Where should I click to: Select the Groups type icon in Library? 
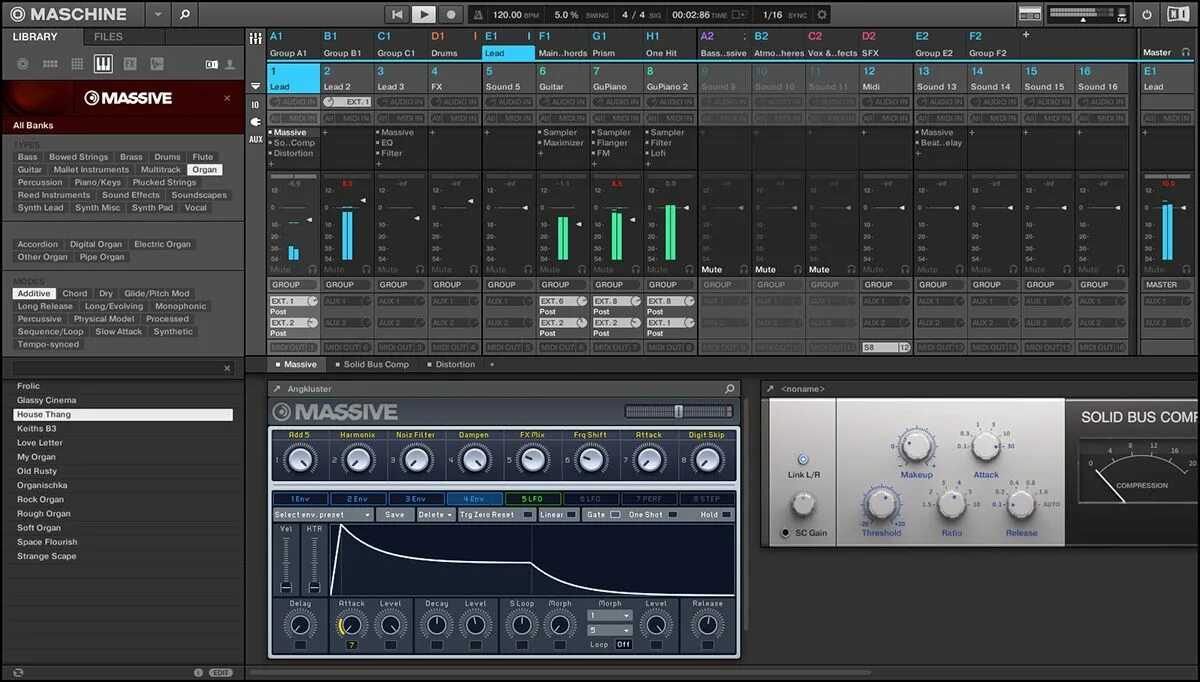point(50,64)
